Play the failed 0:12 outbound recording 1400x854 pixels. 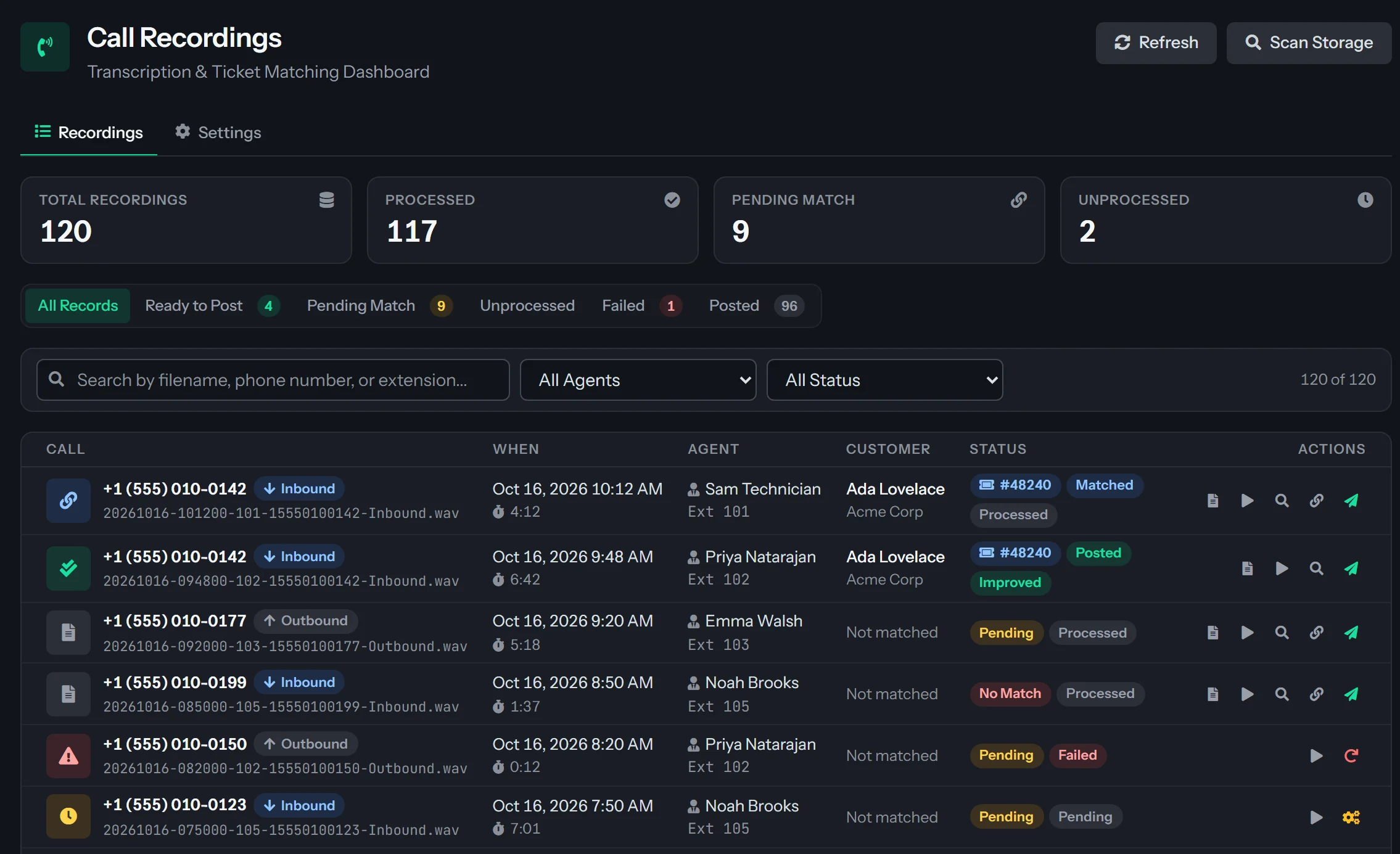1316,756
